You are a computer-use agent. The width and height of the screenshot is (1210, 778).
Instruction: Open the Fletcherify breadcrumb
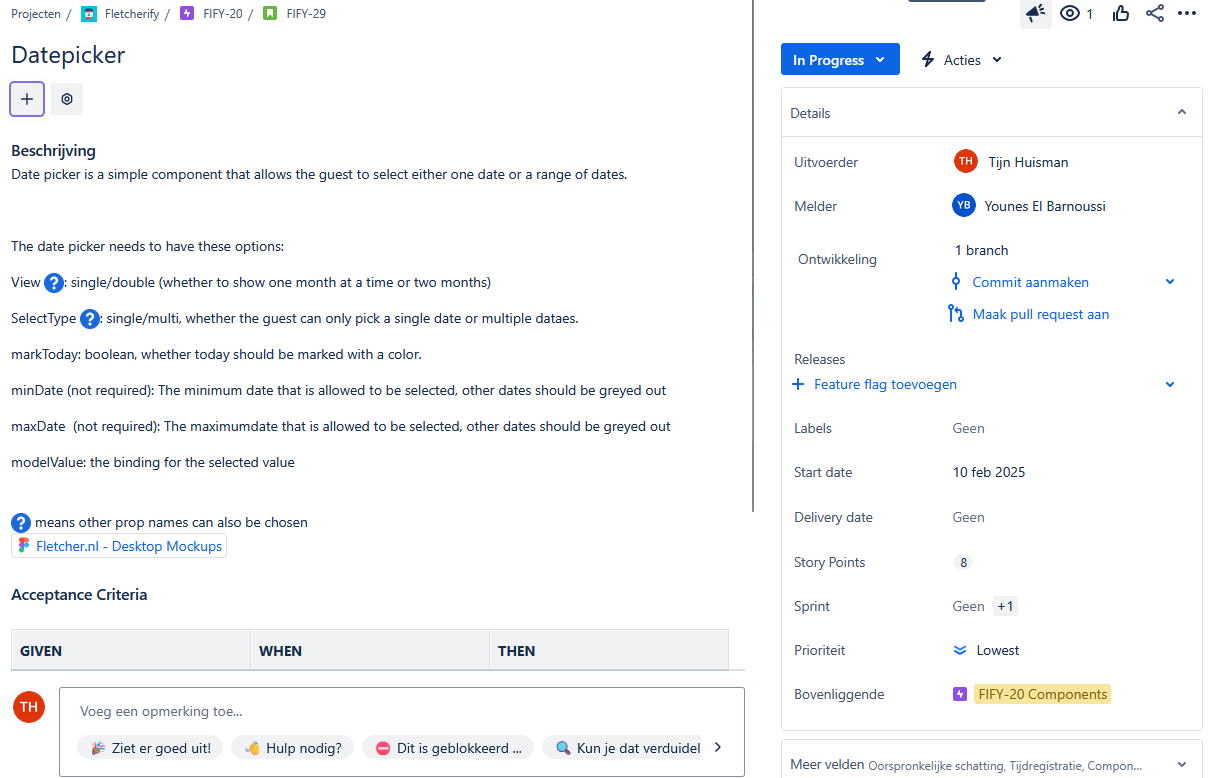tap(131, 14)
